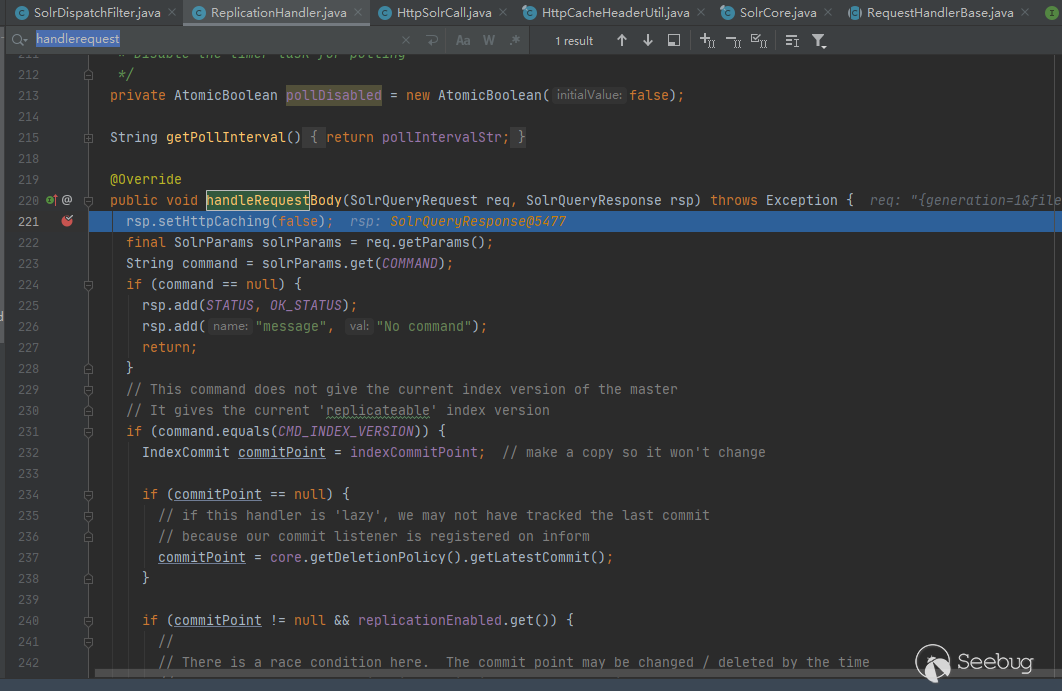Add selection for next occurrence icon
Viewport: 1062px width, 691px height.
[707, 41]
